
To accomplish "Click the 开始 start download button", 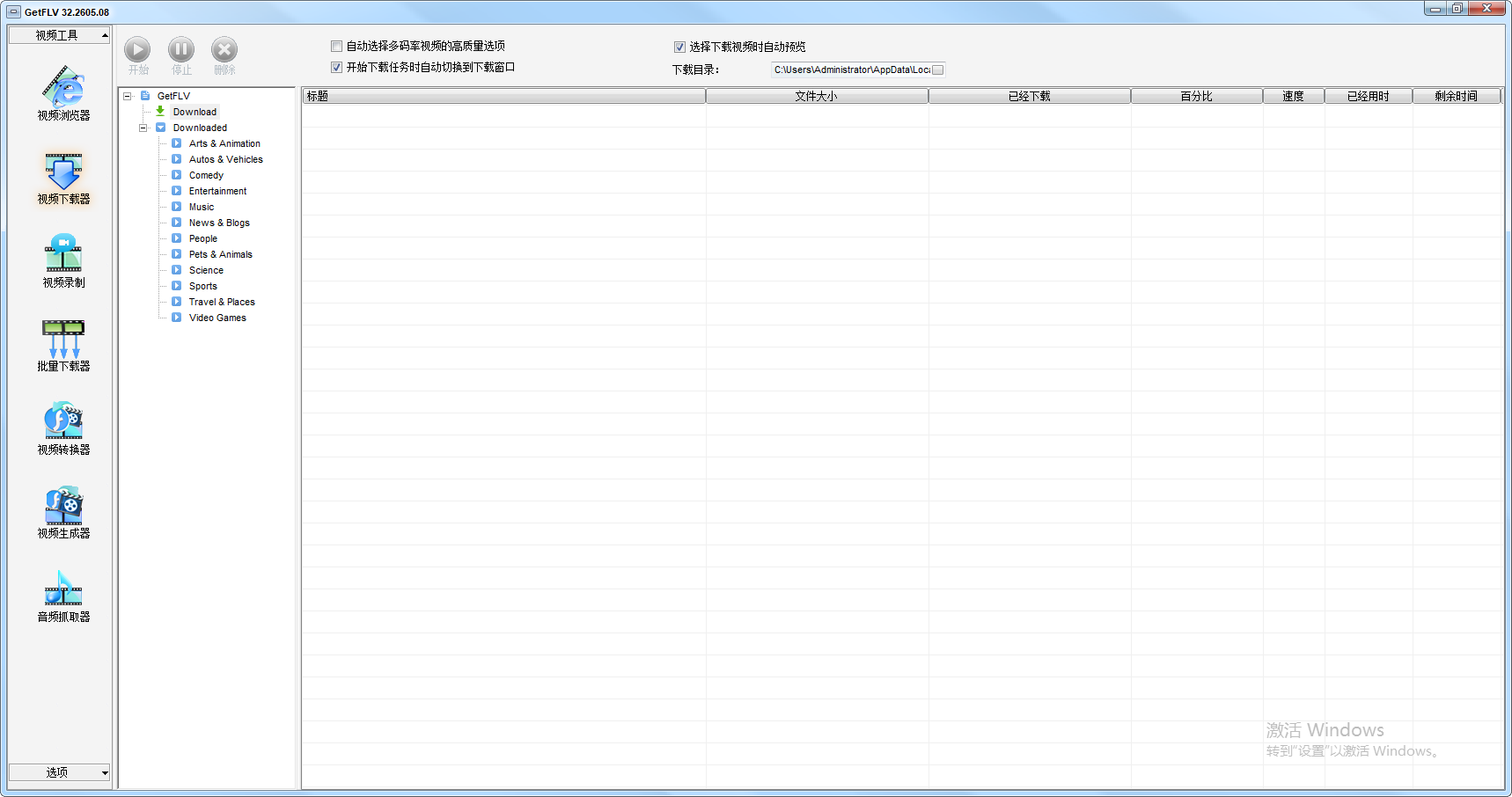I will point(137,55).
